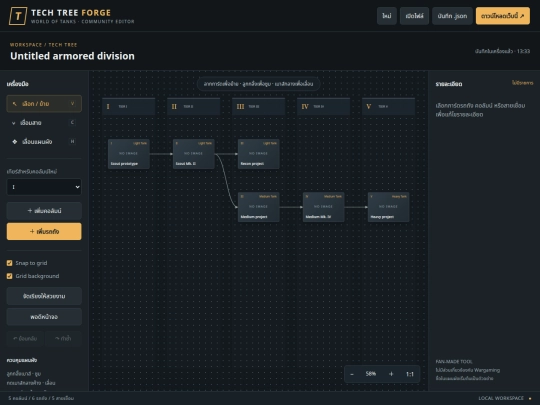540x405 pixels.
Task: Activate the pan tool with H shortcut
Action: [44, 142]
